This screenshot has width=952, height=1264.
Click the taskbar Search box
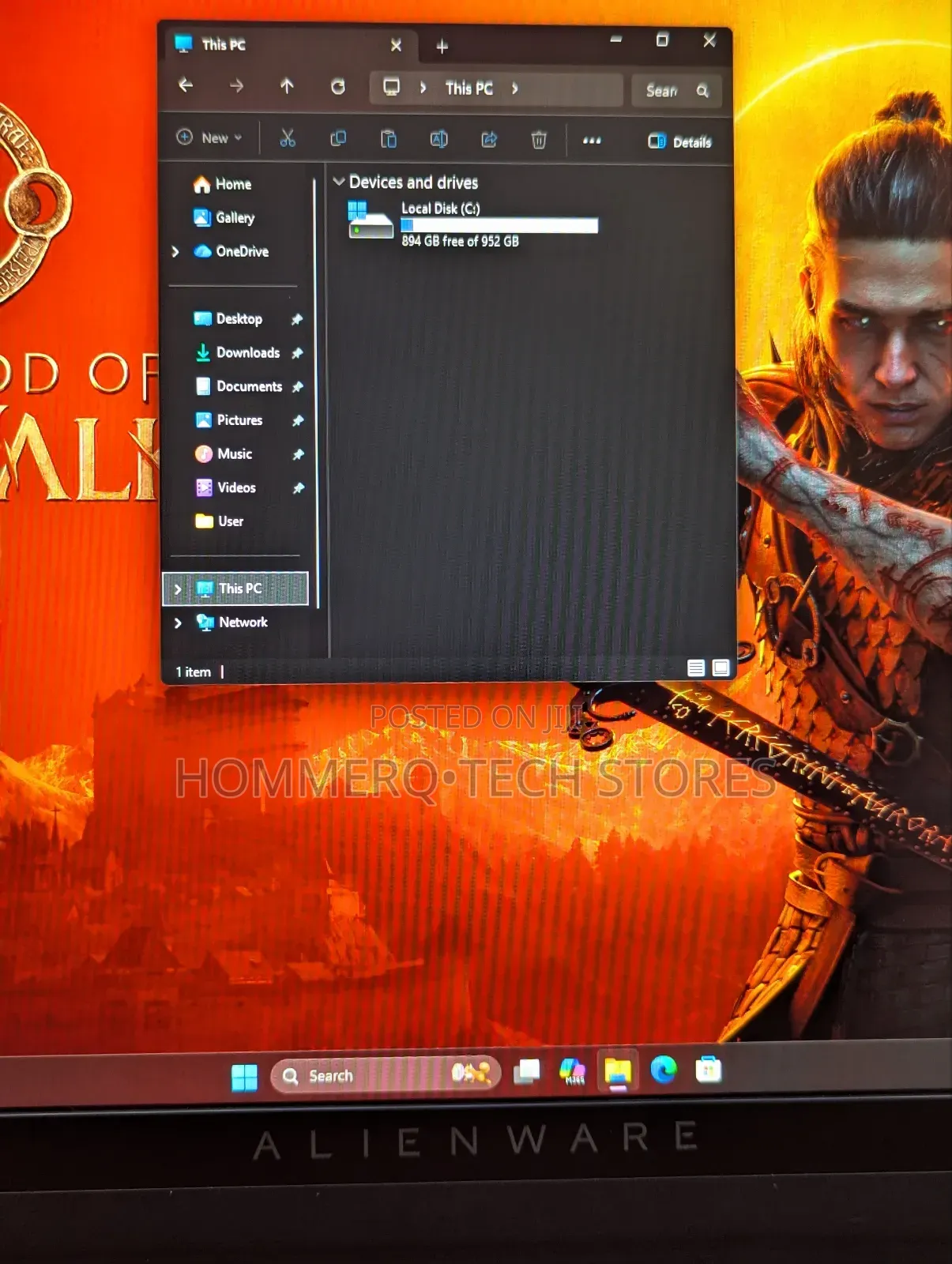click(386, 1075)
